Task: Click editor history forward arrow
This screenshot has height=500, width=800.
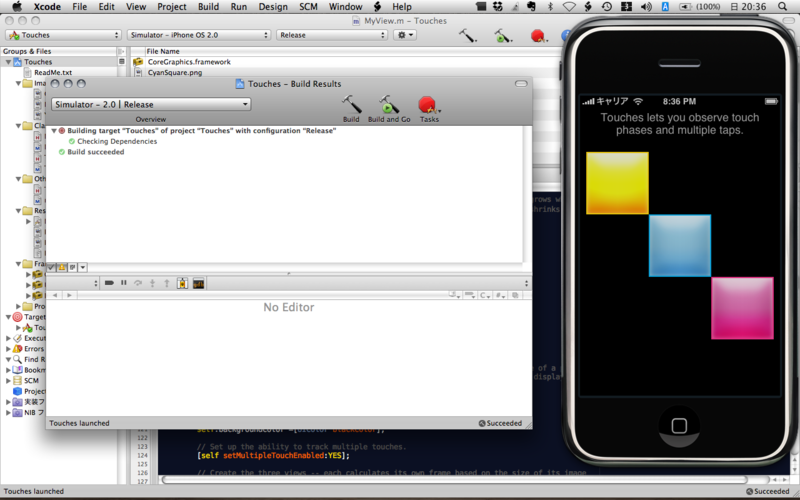Action: pos(69,295)
